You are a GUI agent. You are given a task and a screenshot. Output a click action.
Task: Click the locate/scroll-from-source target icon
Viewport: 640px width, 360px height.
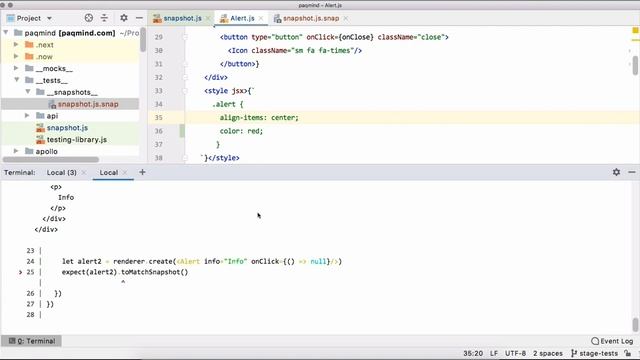[x=89, y=18]
